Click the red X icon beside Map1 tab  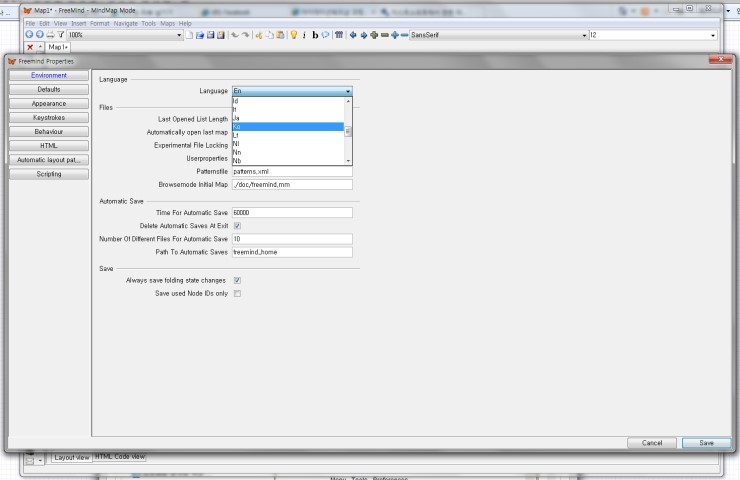31,47
